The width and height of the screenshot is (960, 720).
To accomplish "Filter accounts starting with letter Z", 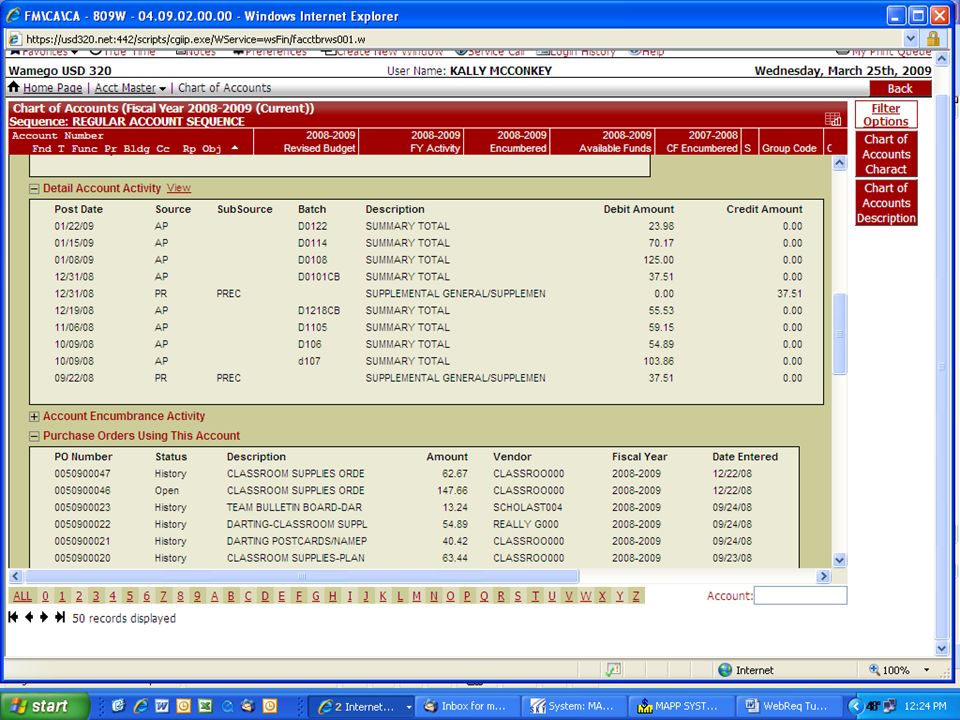I will 636,596.
